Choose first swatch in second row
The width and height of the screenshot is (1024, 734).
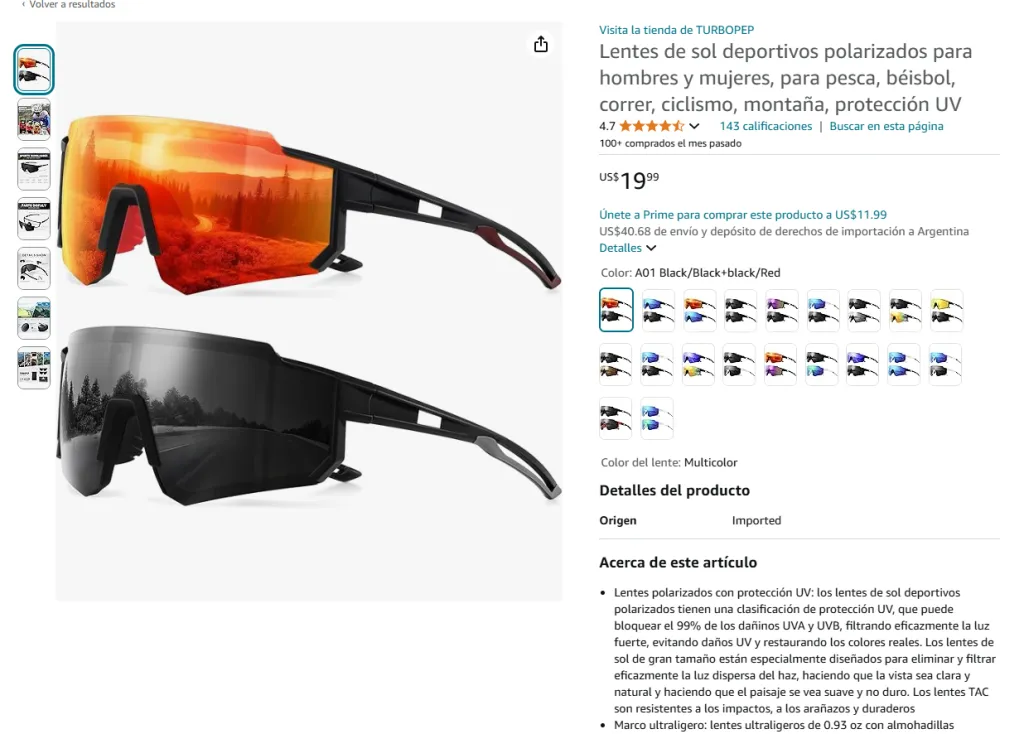(x=616, y=364)
